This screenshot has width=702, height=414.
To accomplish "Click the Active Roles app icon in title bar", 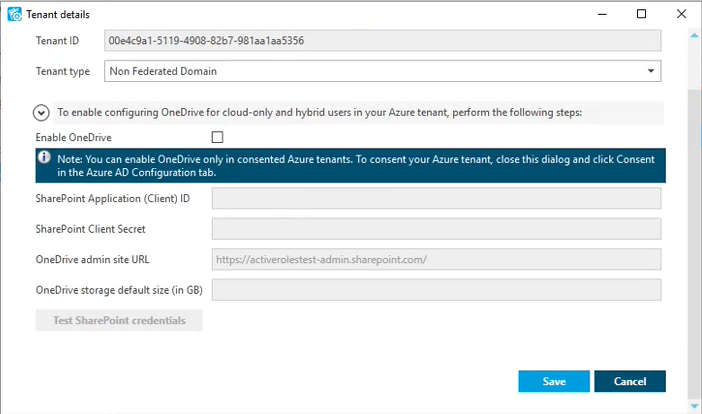I will click(14, 14).
